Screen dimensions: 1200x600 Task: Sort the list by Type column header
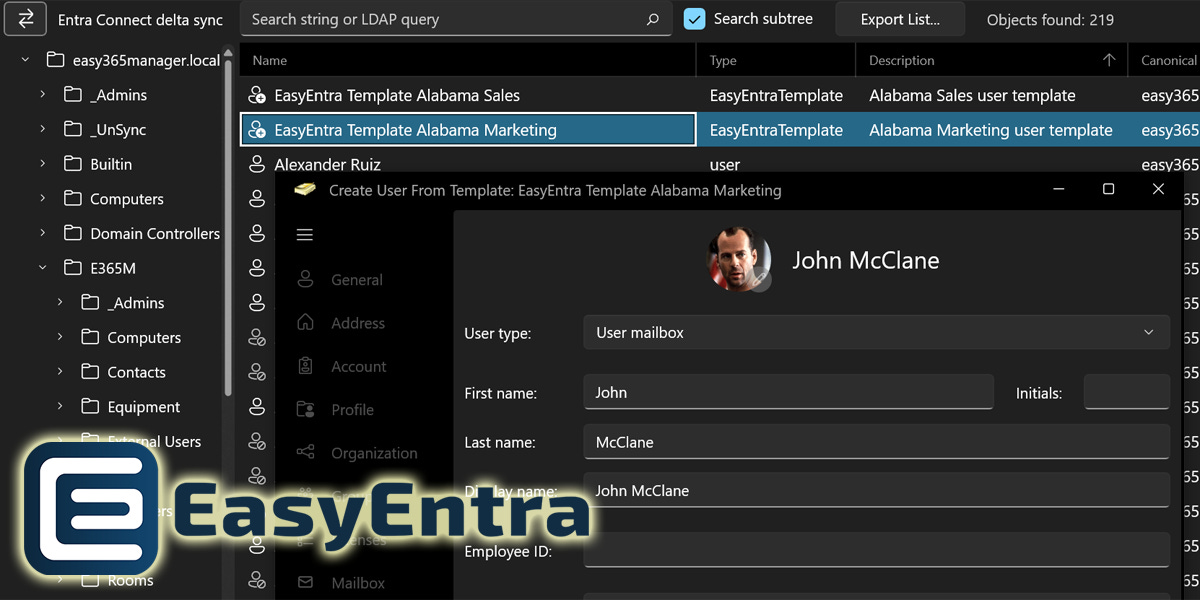click(x=776, y=60)
